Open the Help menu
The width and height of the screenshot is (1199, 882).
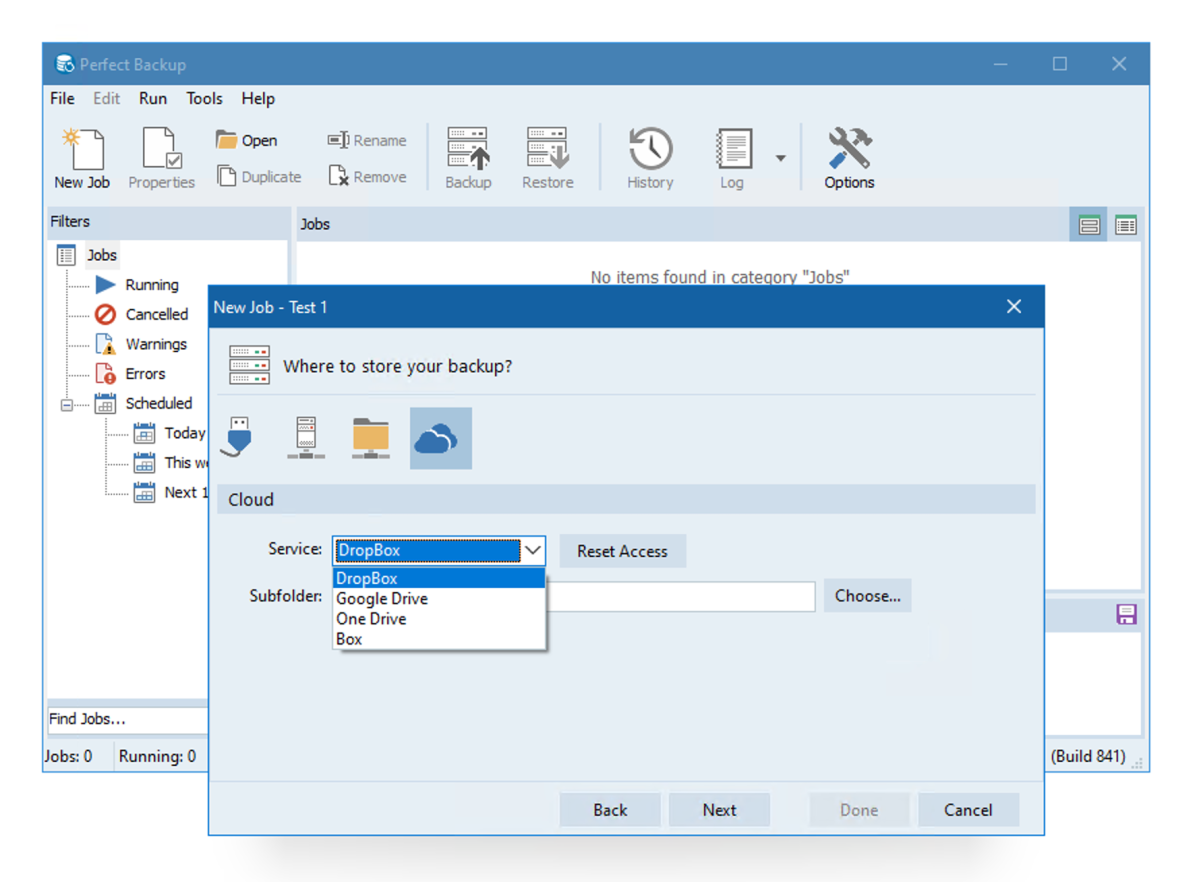tap(258, 99)
